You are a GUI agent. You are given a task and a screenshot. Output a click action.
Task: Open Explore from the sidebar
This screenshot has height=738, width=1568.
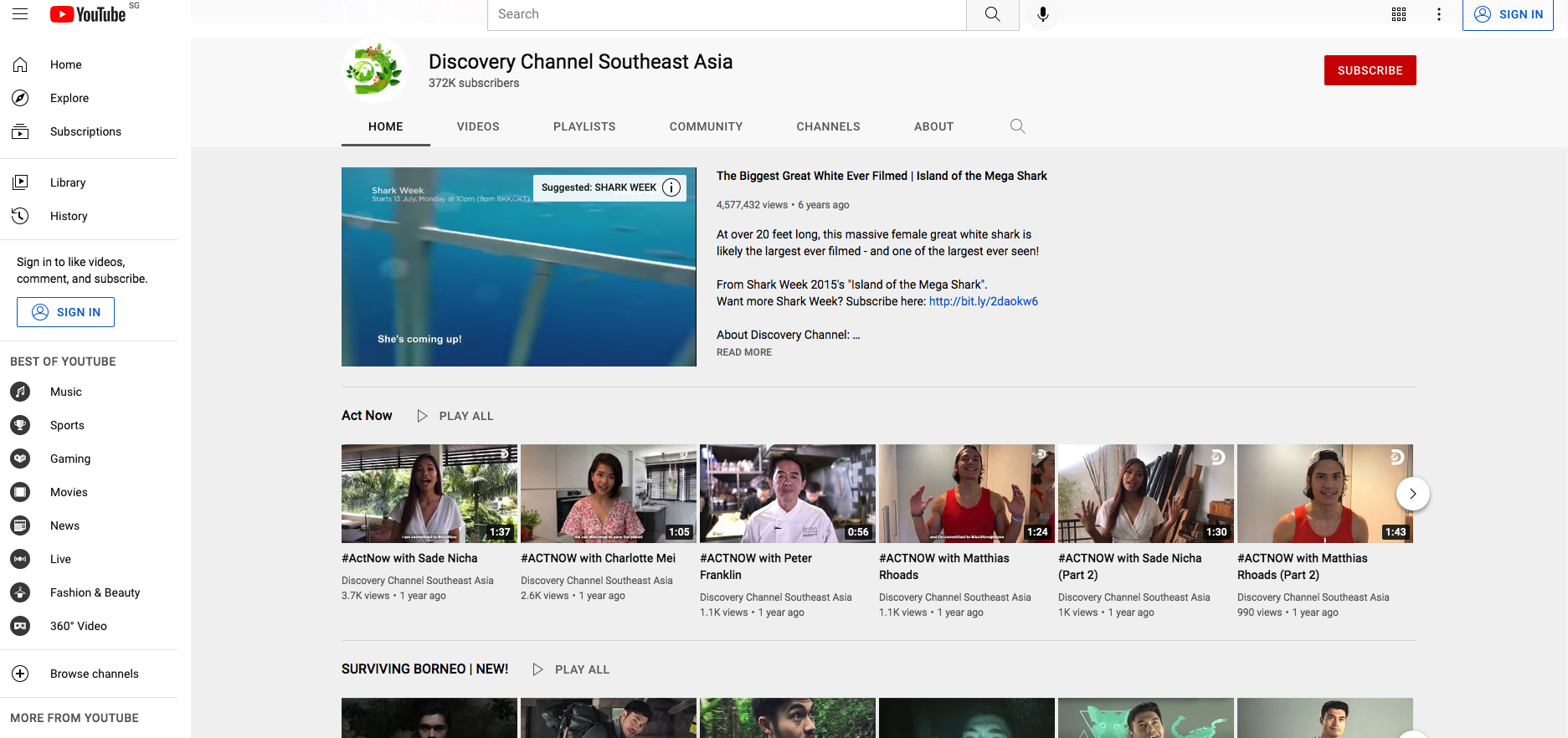89,98
